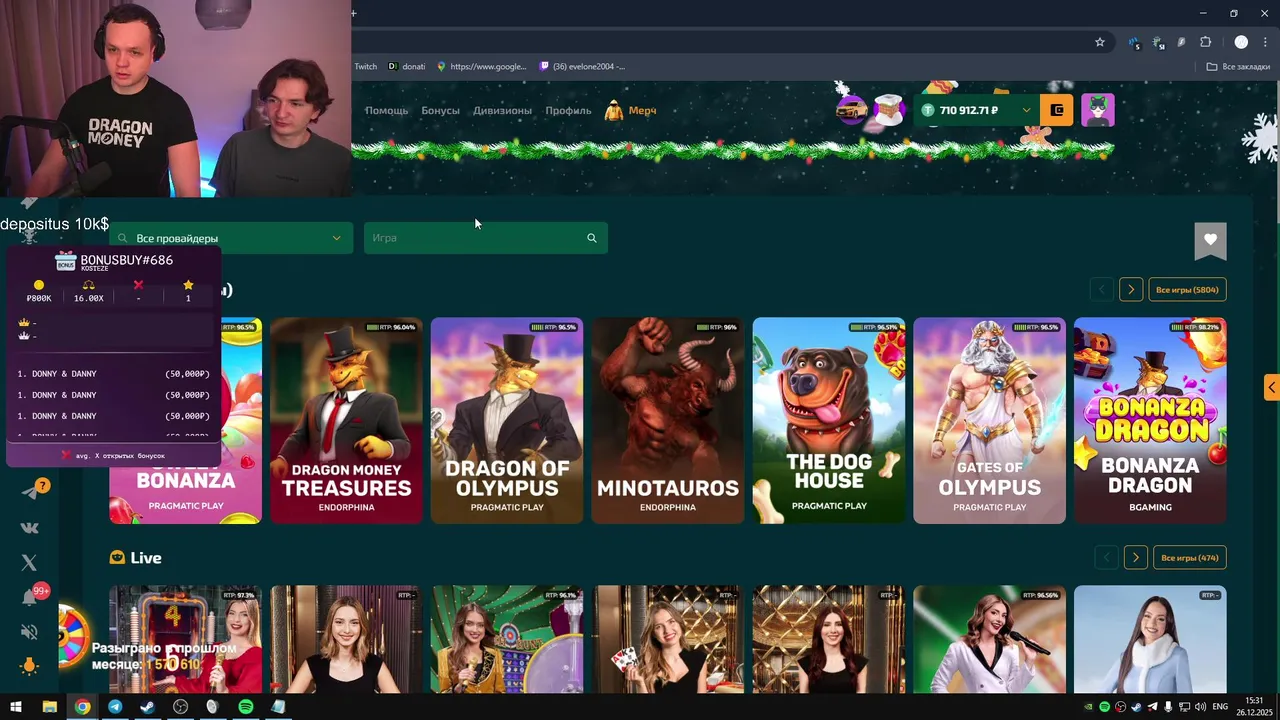Viewport: 1280px width, 720px height.
Task: Click the ENG language indicator
Action: coord(1220,707)
